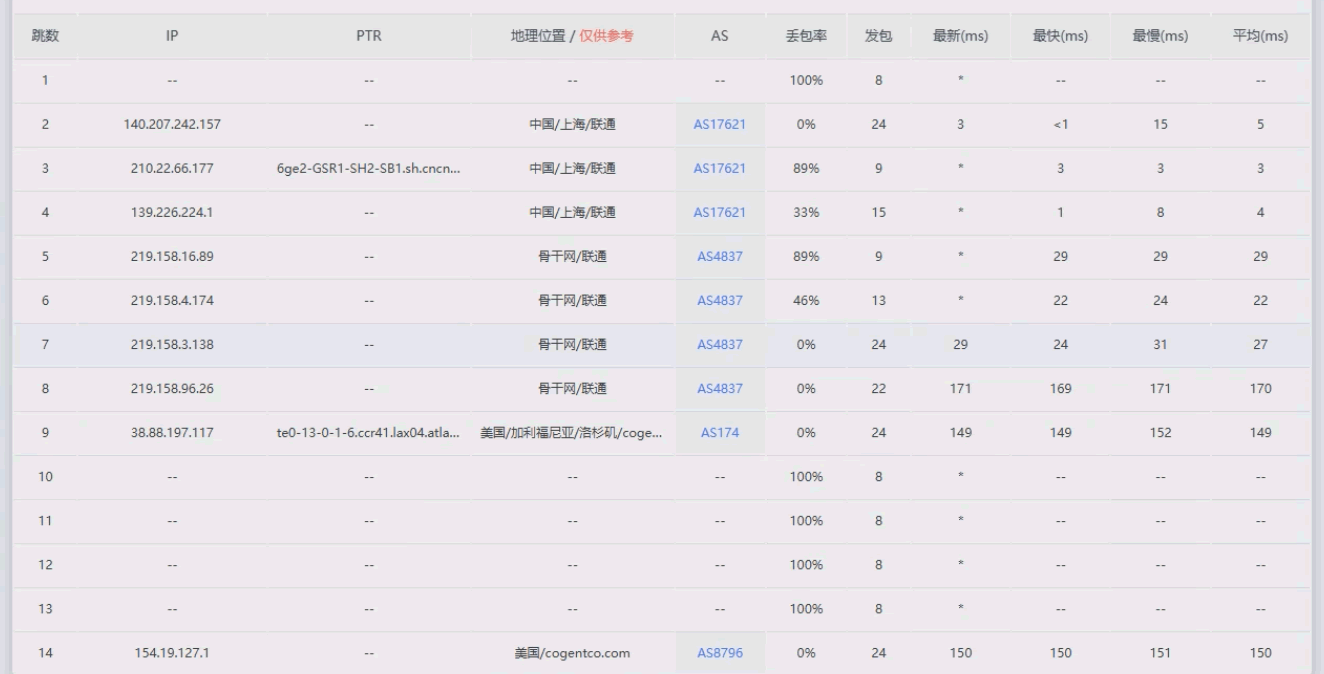Open the AS17621 link for hop 2
This screenshot has height=674, width=1324.
[x=719, y=125]
